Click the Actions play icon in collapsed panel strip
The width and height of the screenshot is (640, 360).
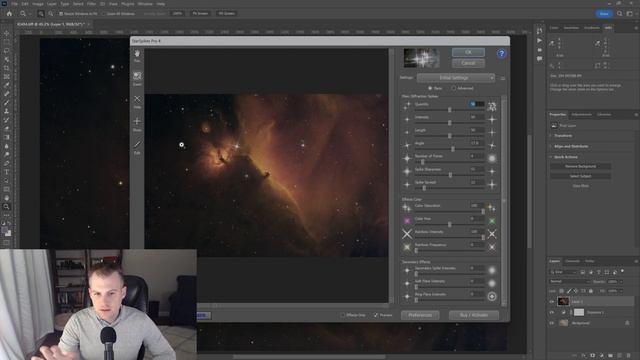(x=540, y=40)
